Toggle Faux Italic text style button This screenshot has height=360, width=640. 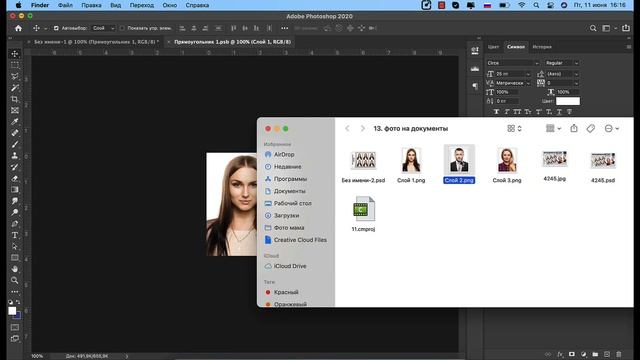click(x=507, y=111)
